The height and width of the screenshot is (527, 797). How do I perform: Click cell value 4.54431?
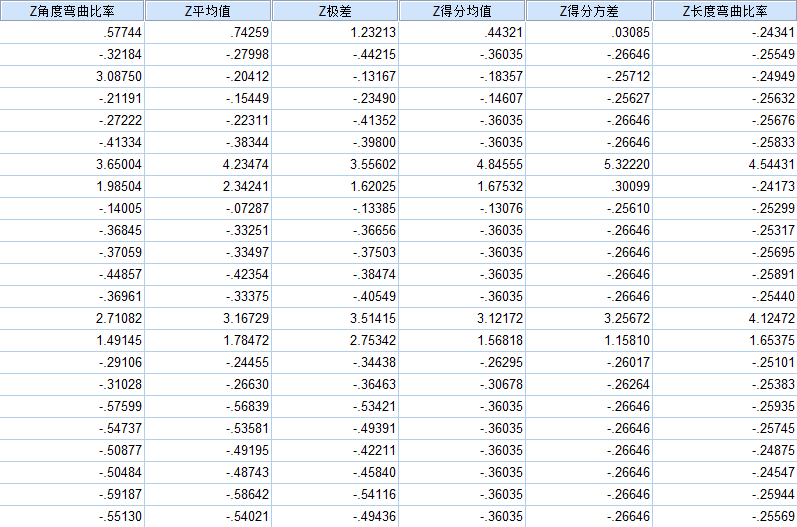click(x=771, y=164)
